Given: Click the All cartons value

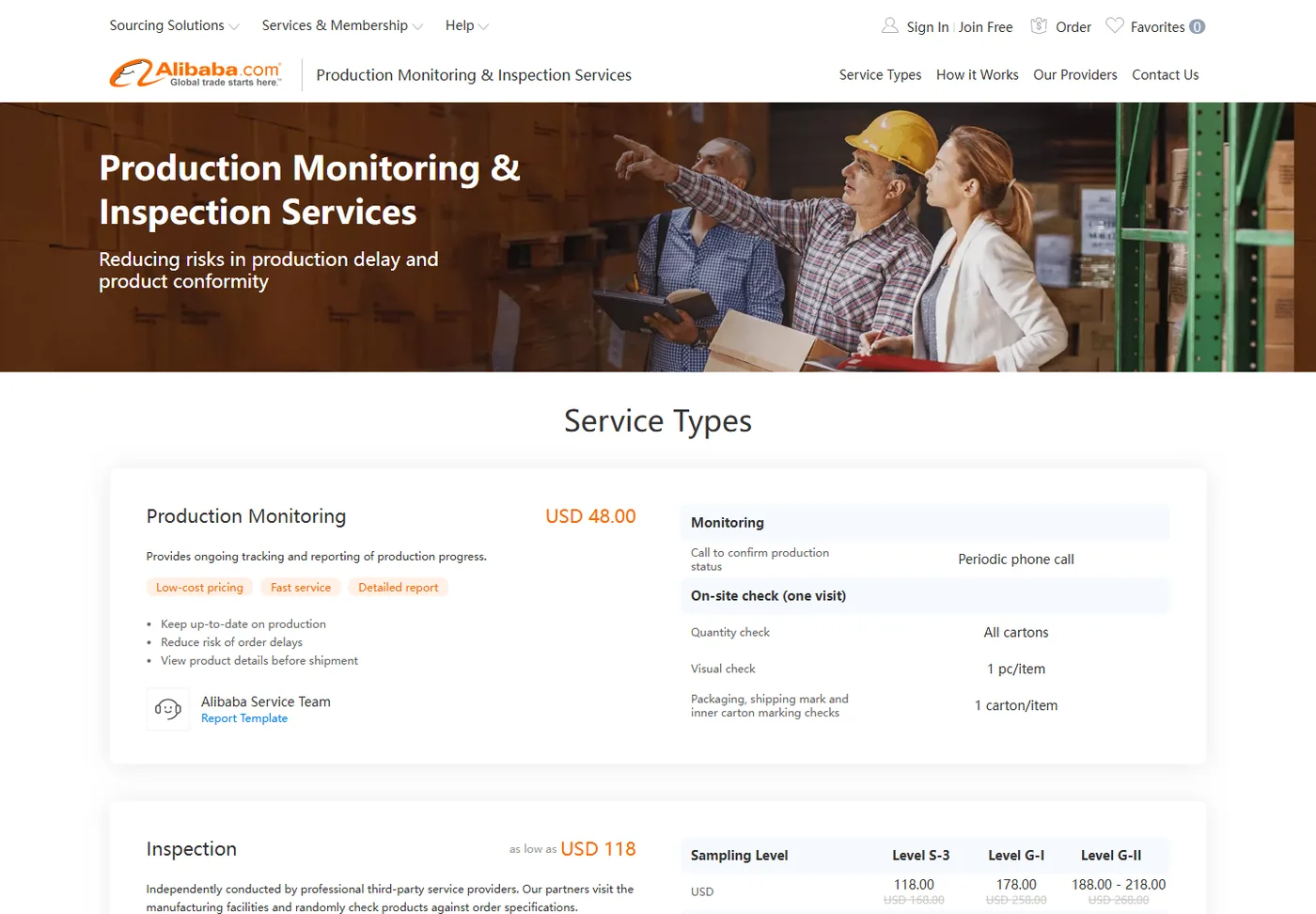Looking at the screenshot, I should [1016, 633].
